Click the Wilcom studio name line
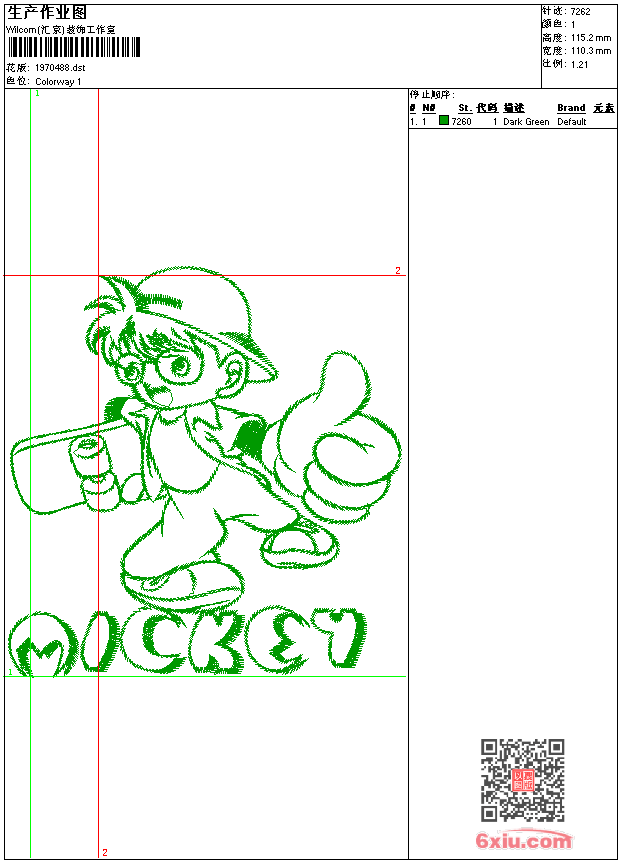 coord(61,30)
